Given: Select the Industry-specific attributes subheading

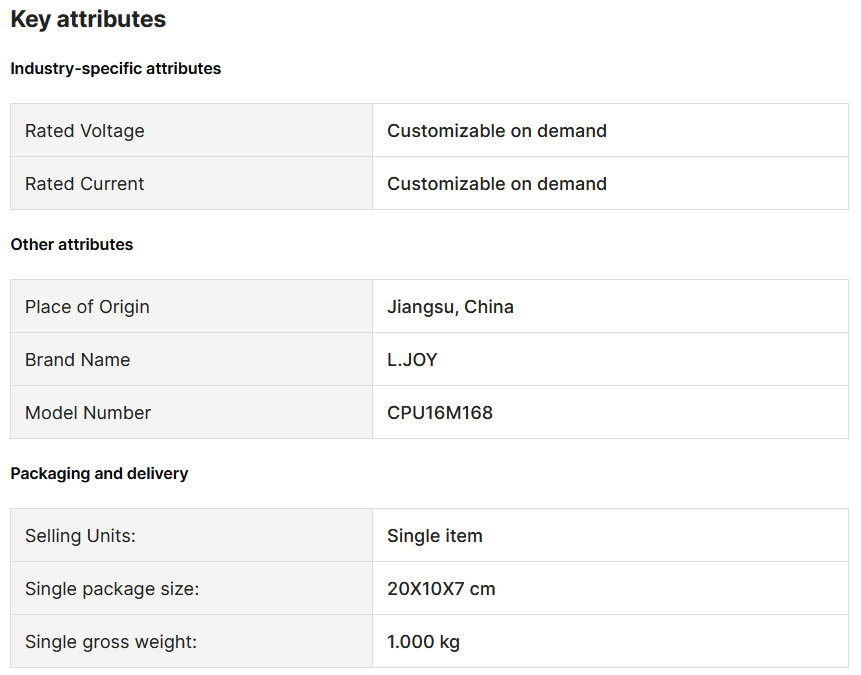Looking at the screenshot, I should point(115,69).
